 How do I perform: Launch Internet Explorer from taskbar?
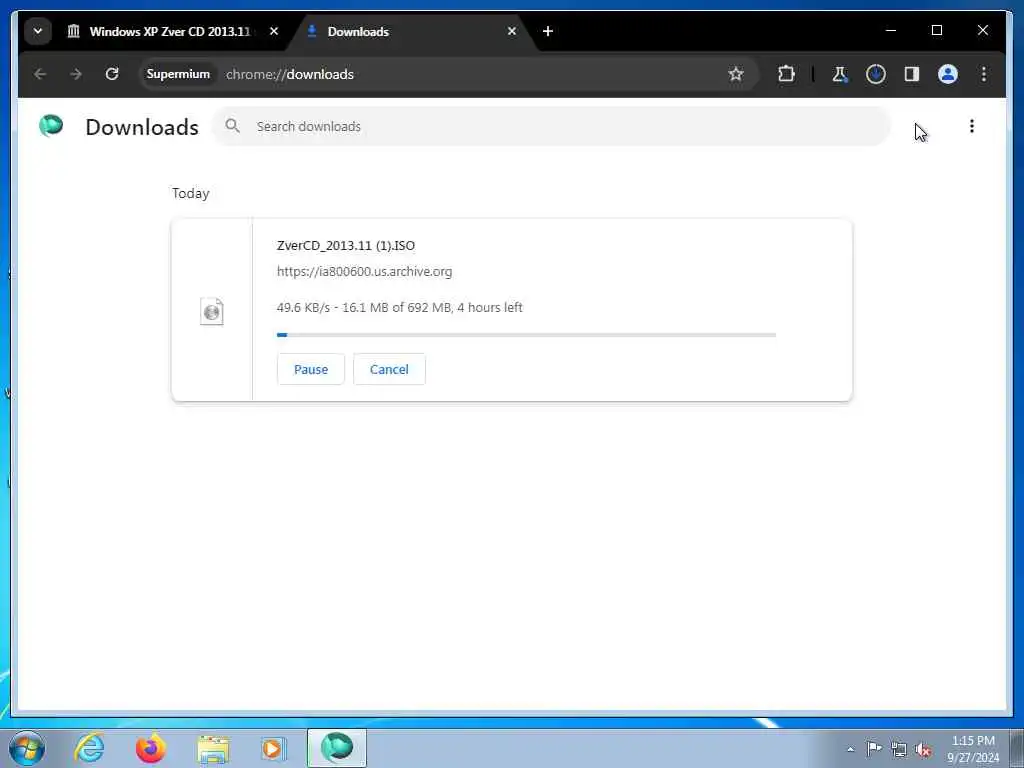89,748
